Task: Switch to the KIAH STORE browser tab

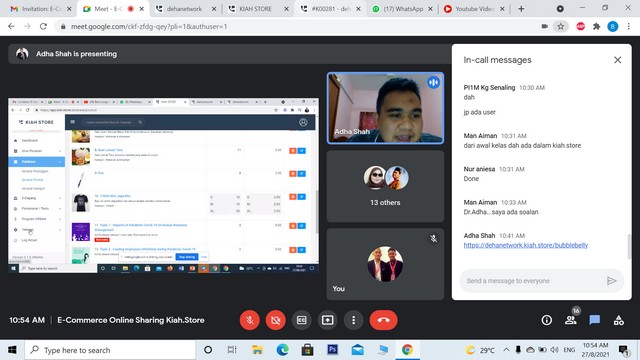Action: (255, 9)
